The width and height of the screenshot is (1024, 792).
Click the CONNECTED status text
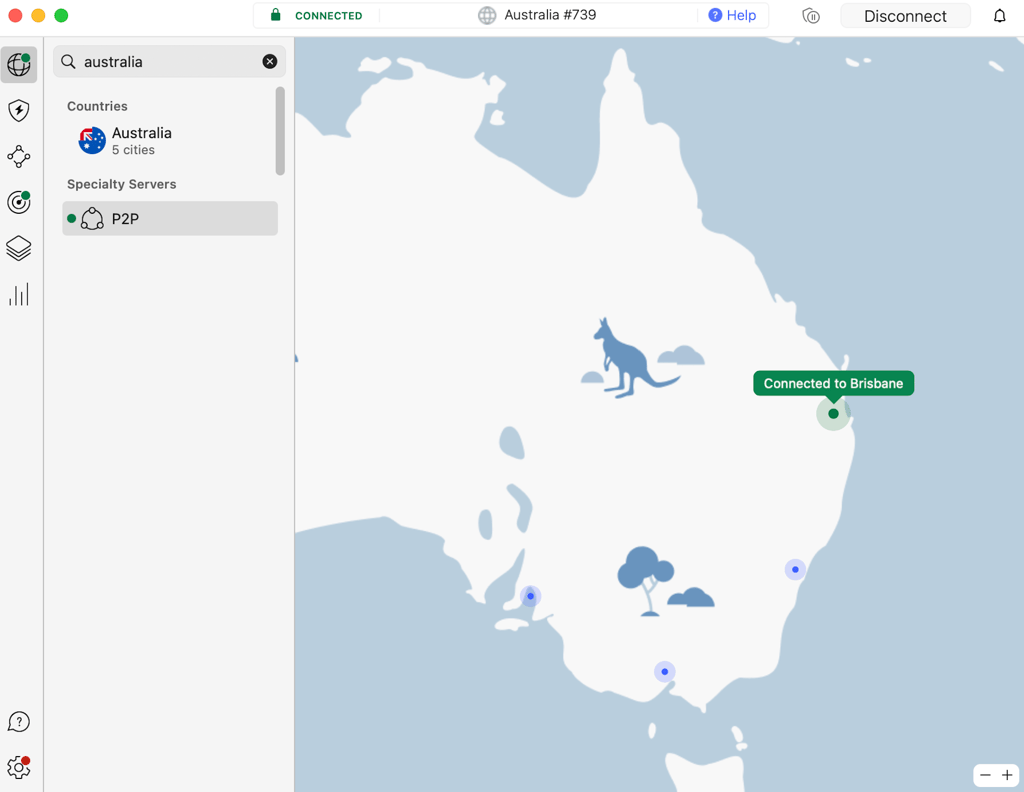328,16
